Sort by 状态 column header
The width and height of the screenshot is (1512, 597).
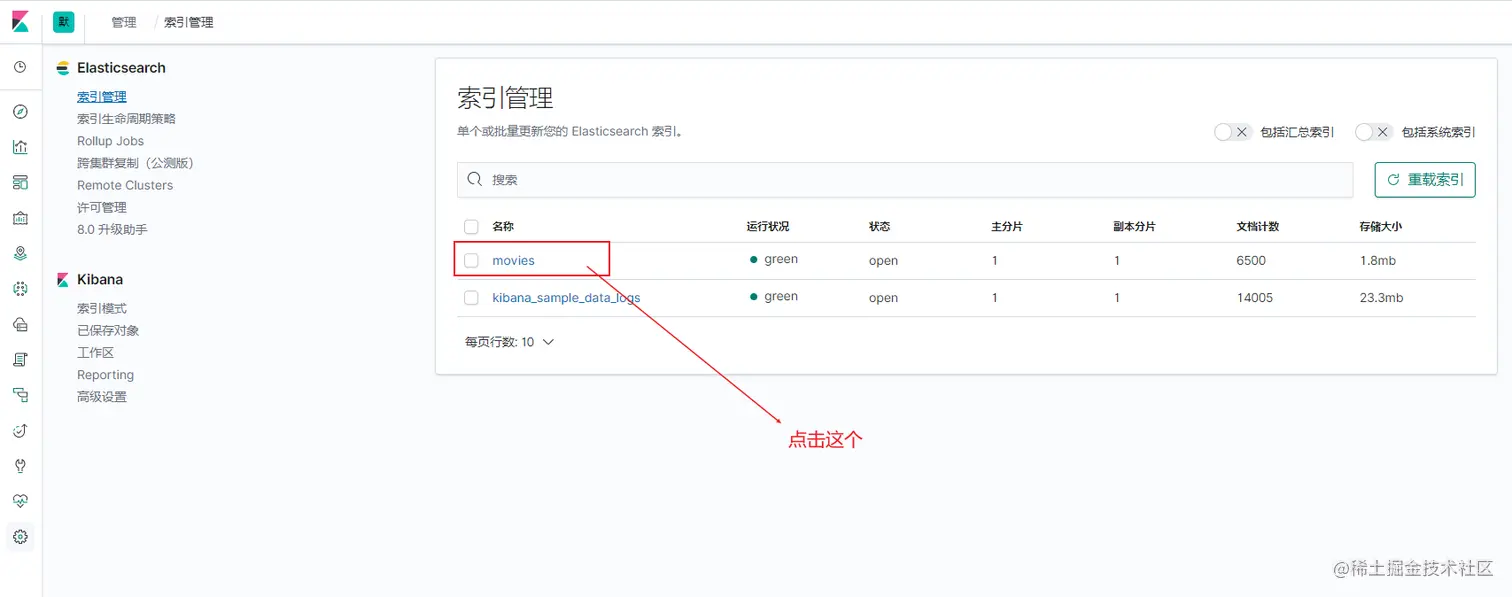(x=879, y=227)
